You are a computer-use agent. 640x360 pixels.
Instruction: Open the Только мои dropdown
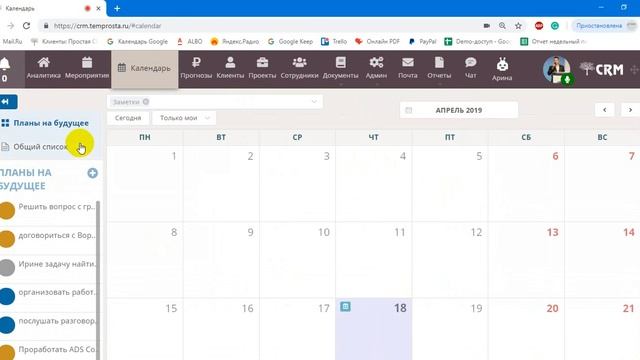click(184, 118)
